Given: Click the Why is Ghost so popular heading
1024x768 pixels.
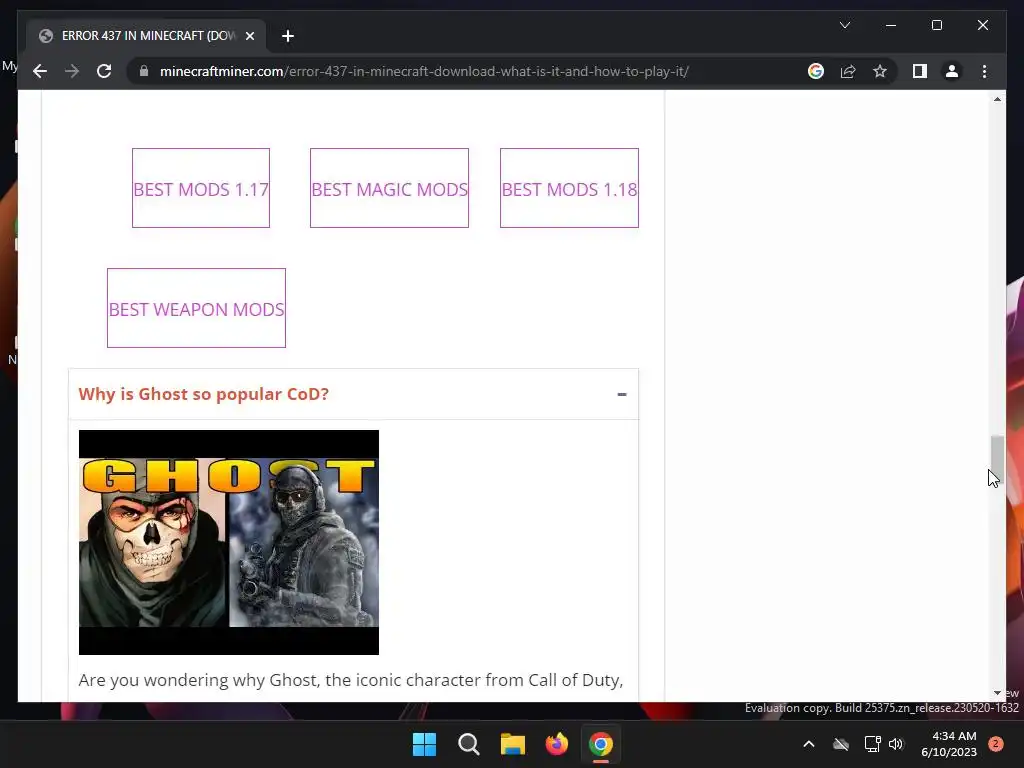Looking at the screenshot, I should click(203, 394).
